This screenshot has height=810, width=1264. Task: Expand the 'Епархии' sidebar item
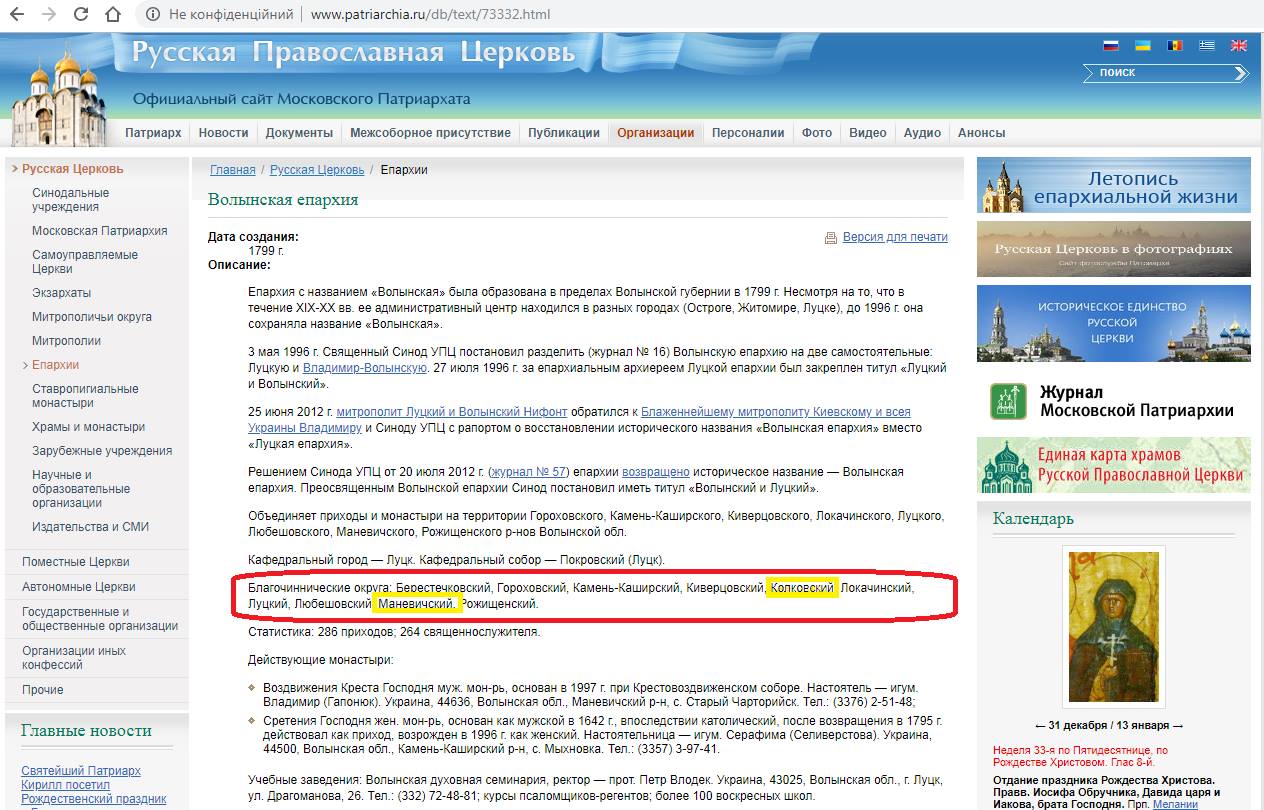tap(26, 365)
